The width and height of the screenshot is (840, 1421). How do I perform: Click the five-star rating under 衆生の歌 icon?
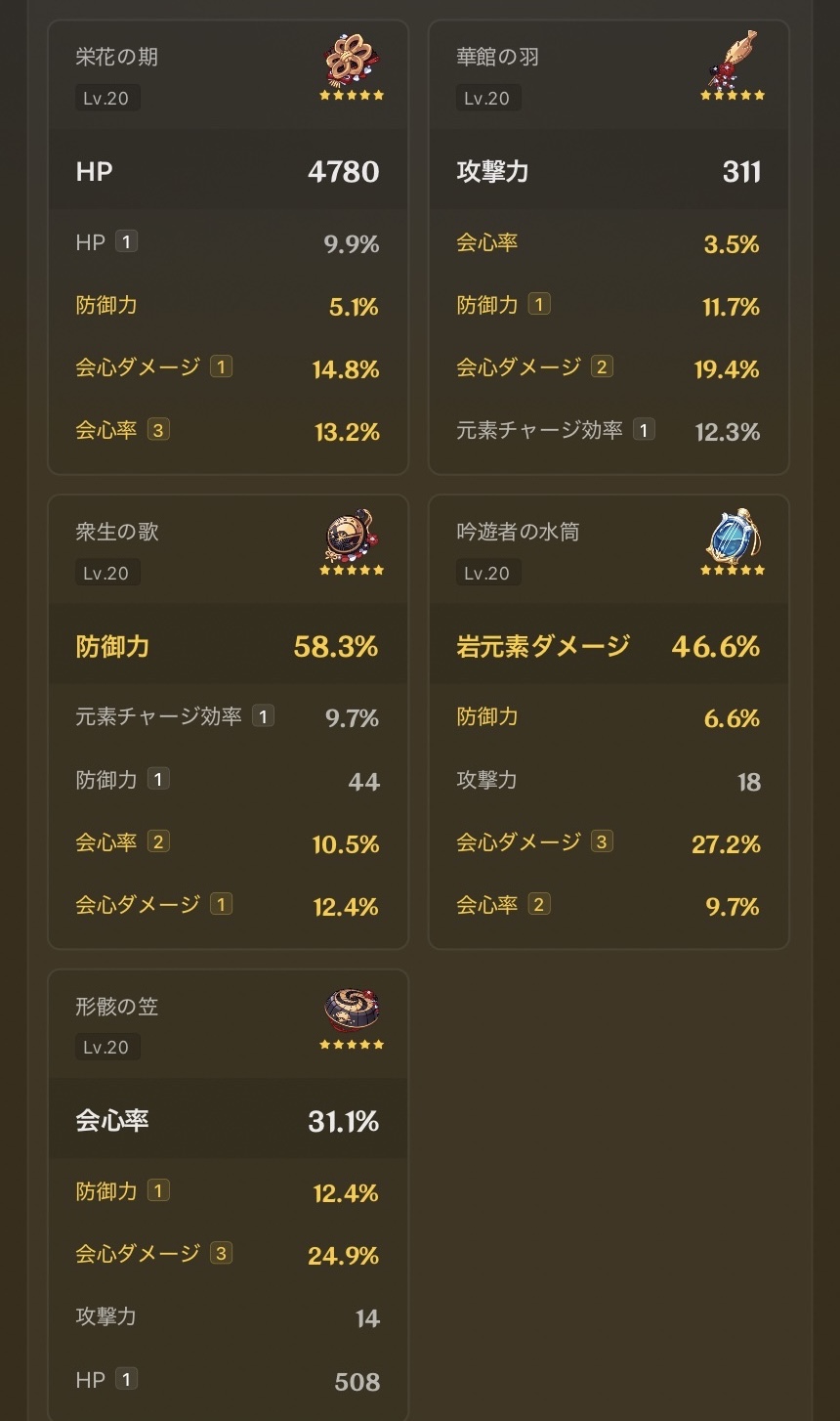pos(352,570)
